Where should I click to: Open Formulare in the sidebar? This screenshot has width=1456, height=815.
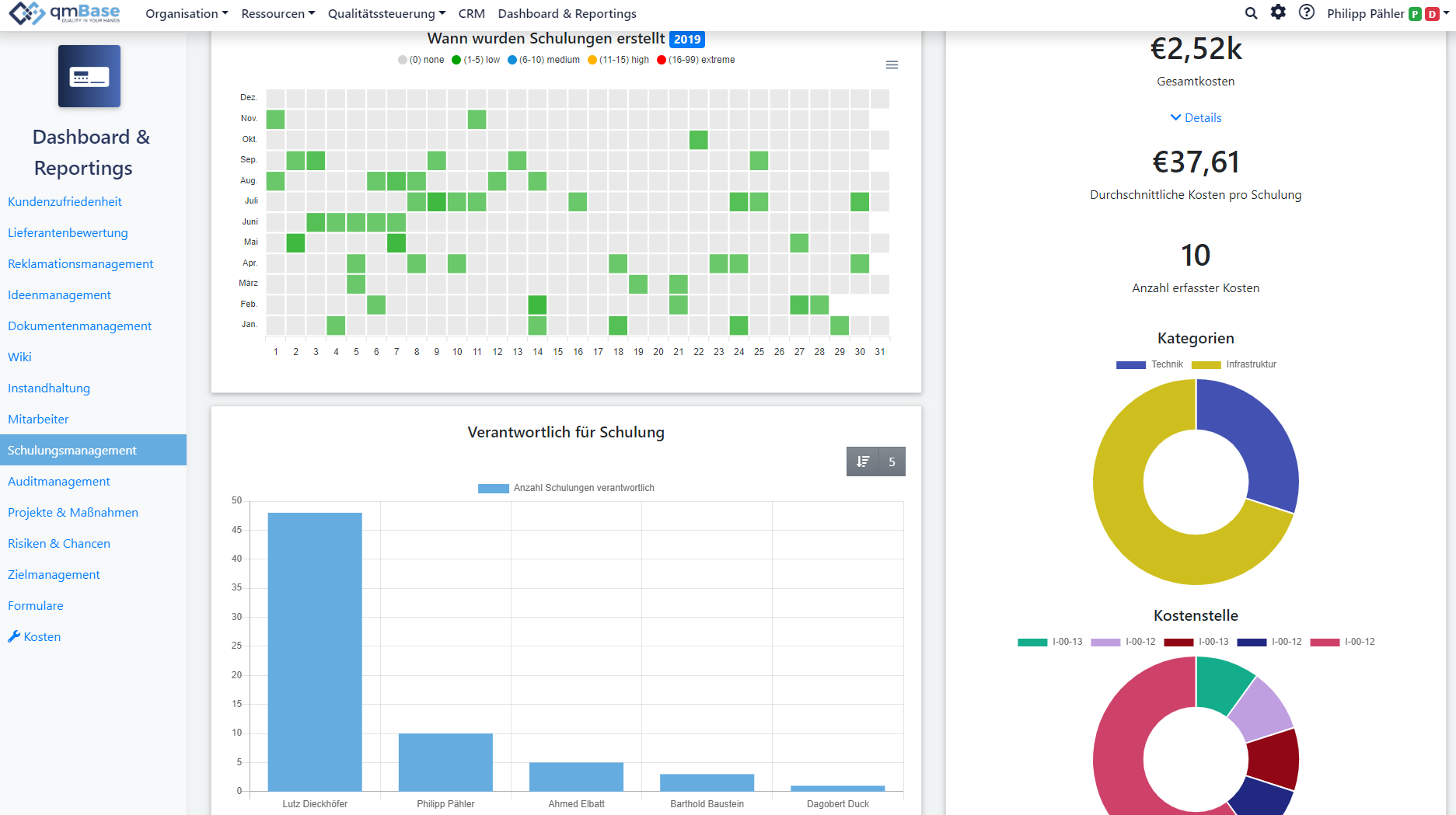(x=36, y=606)
